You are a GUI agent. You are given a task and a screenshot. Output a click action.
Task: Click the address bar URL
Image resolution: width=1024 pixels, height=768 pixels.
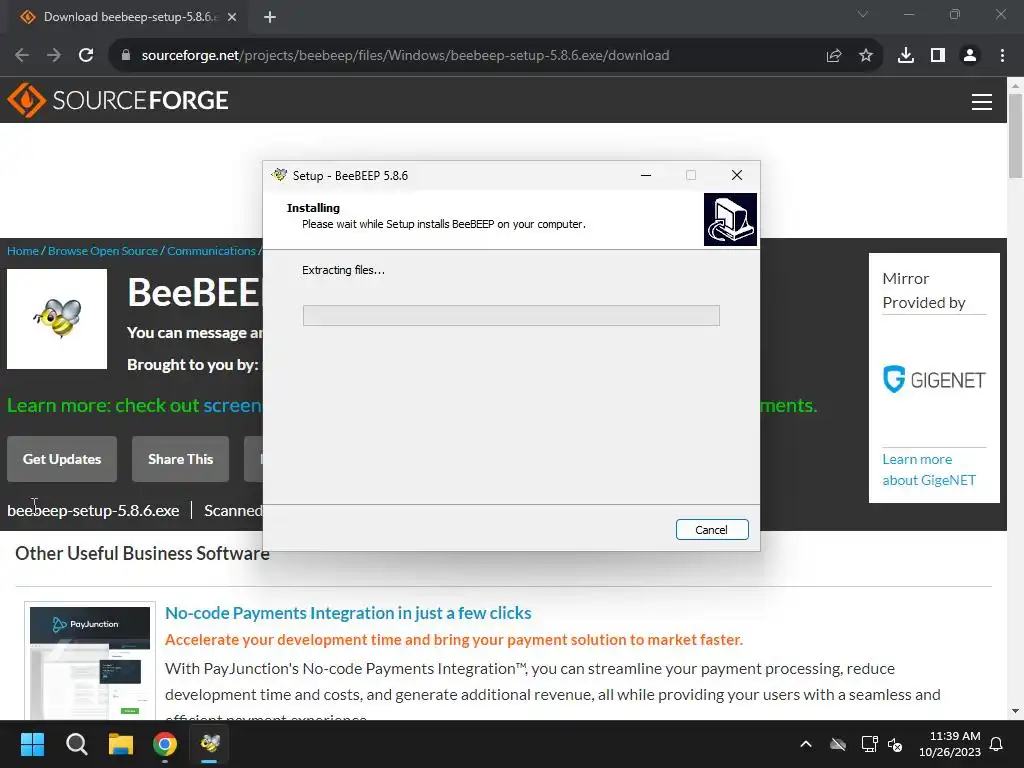point(405,56)
